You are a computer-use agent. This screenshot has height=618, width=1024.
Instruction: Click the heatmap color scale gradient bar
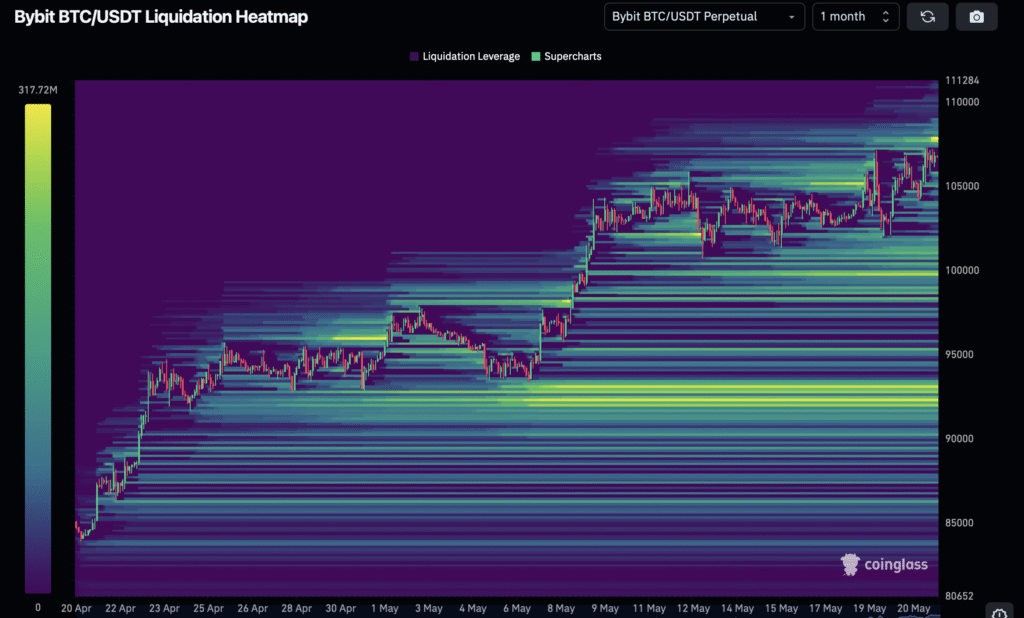[38, 348]
